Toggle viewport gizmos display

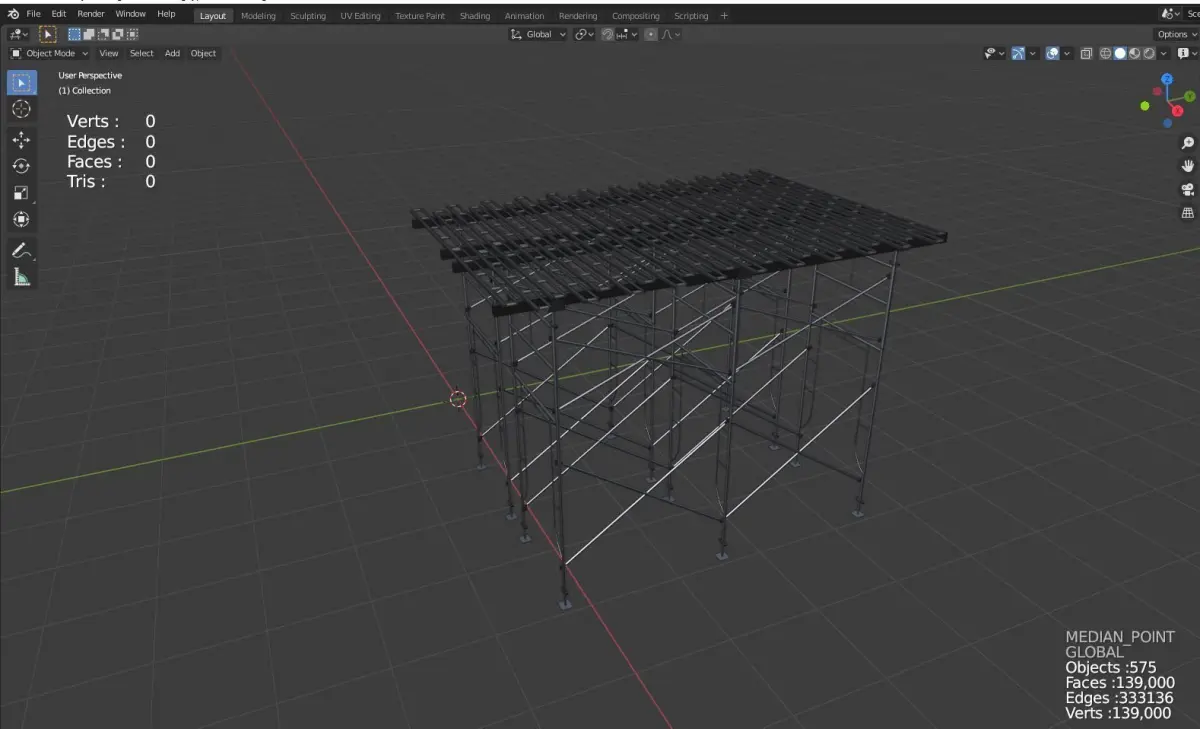(1017, 53)
